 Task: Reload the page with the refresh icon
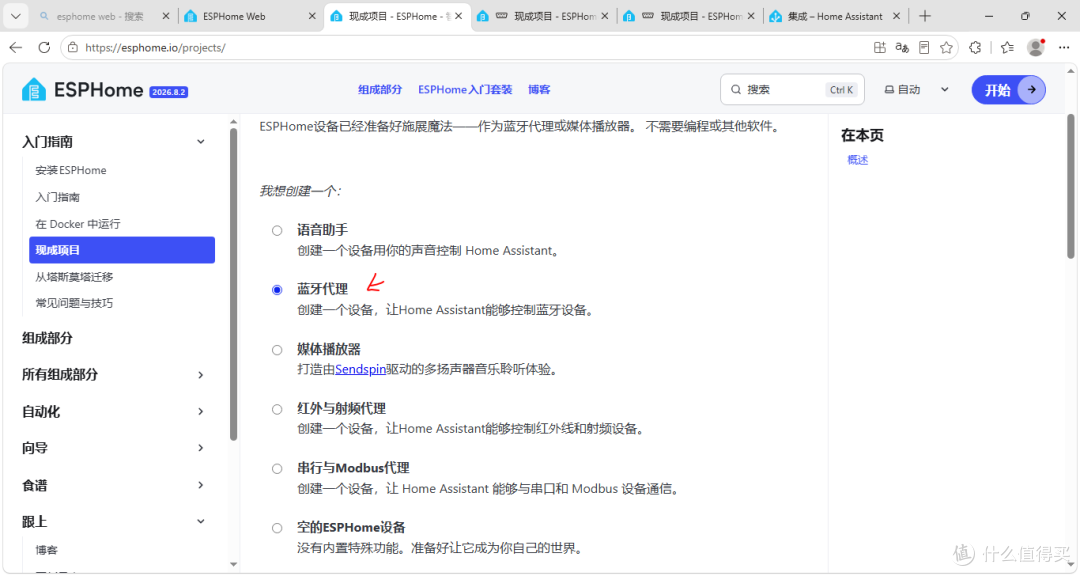tap(44, 48)
